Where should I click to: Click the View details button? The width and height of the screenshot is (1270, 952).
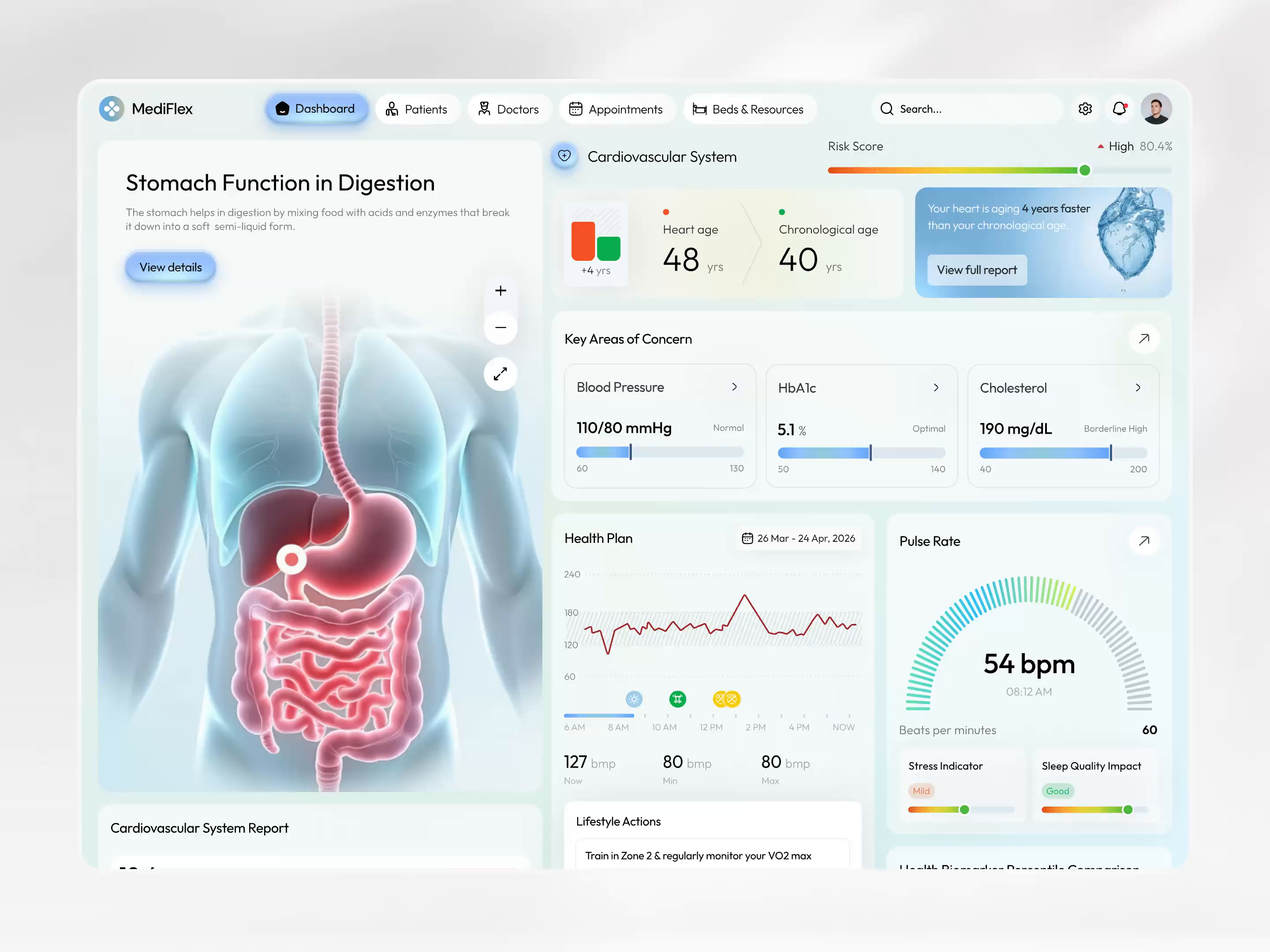tap(171, 268)
